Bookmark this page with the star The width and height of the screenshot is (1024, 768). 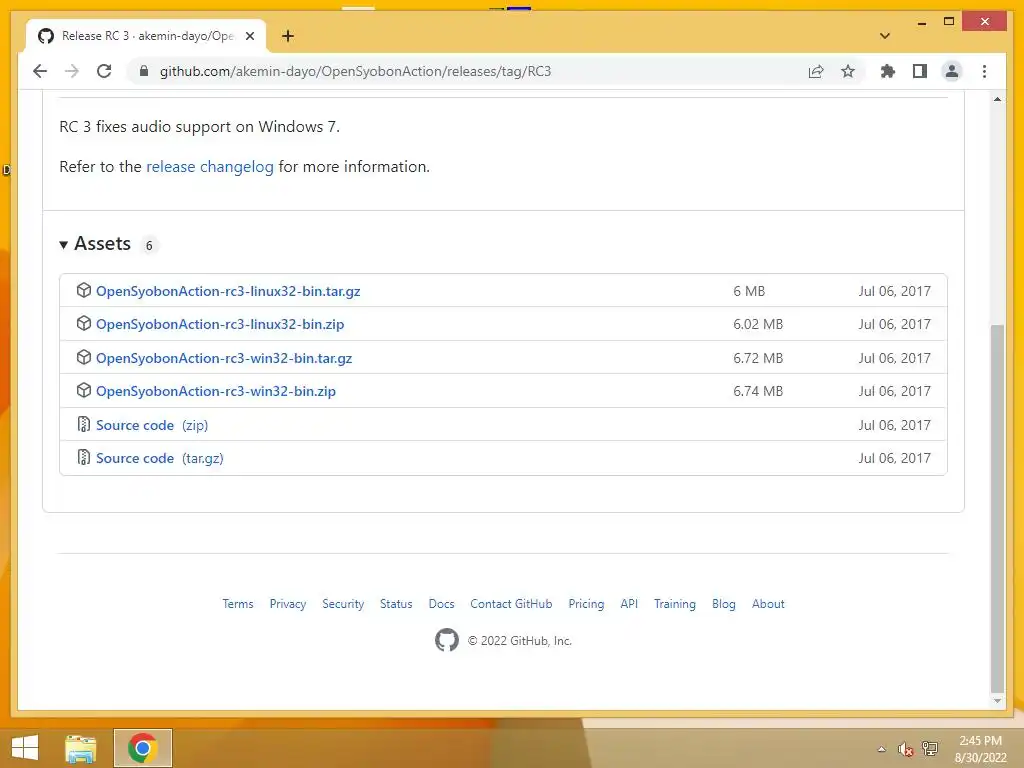[848, 71]
